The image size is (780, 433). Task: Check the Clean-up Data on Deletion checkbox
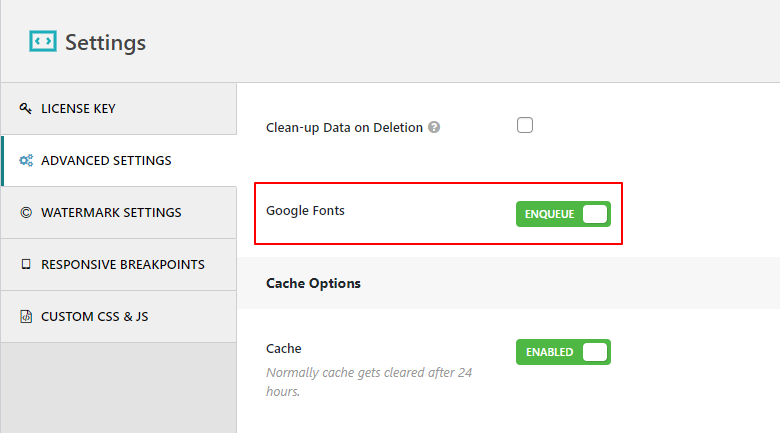[525, 126]
